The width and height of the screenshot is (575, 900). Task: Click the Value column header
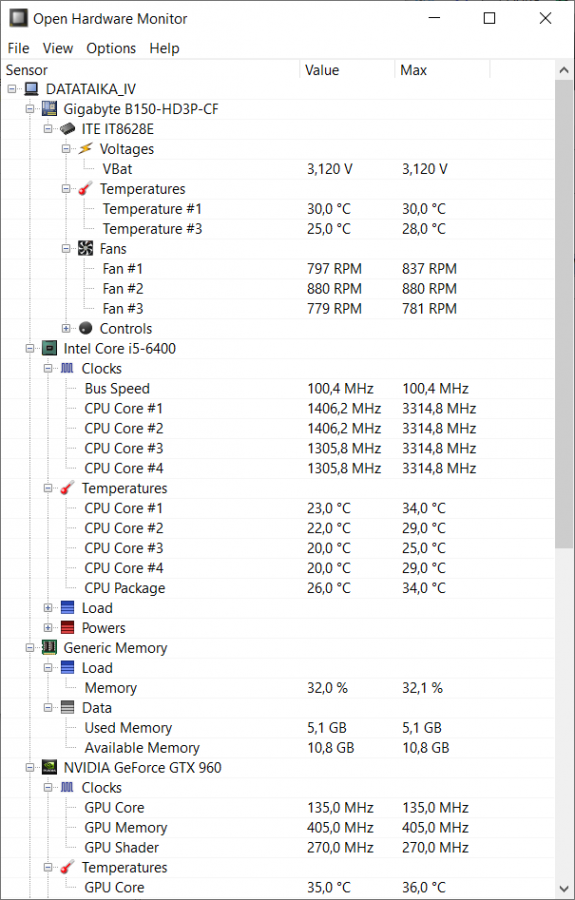coord(347,70)
